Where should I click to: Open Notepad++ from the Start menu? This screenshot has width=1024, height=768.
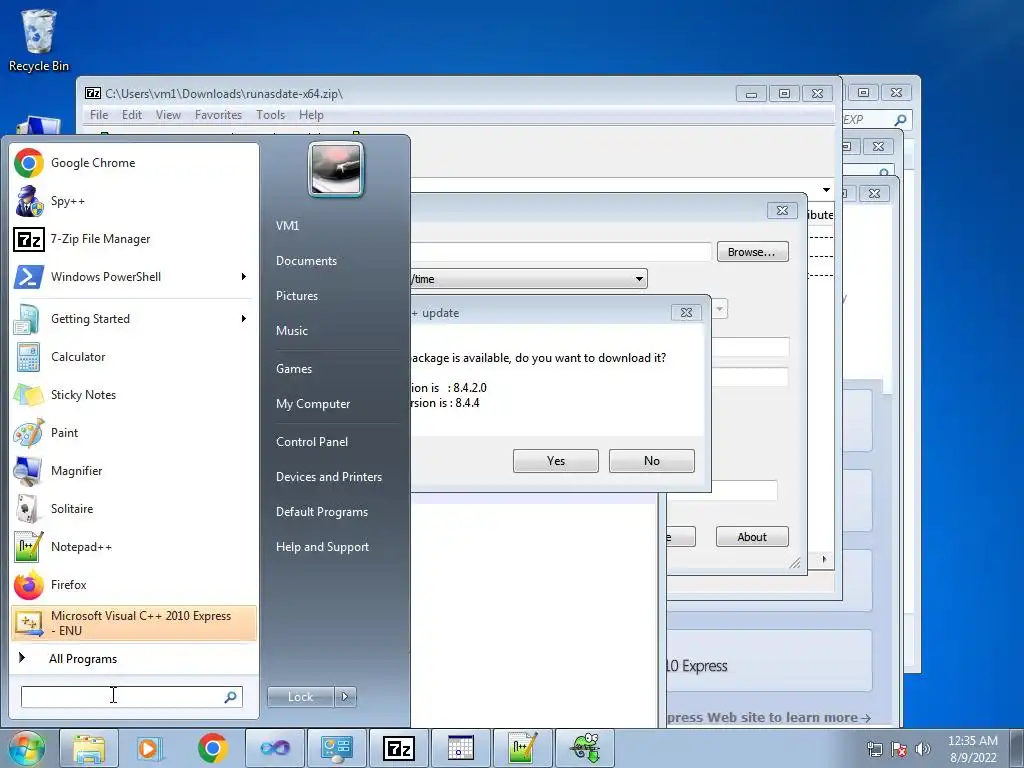[135, 547]
